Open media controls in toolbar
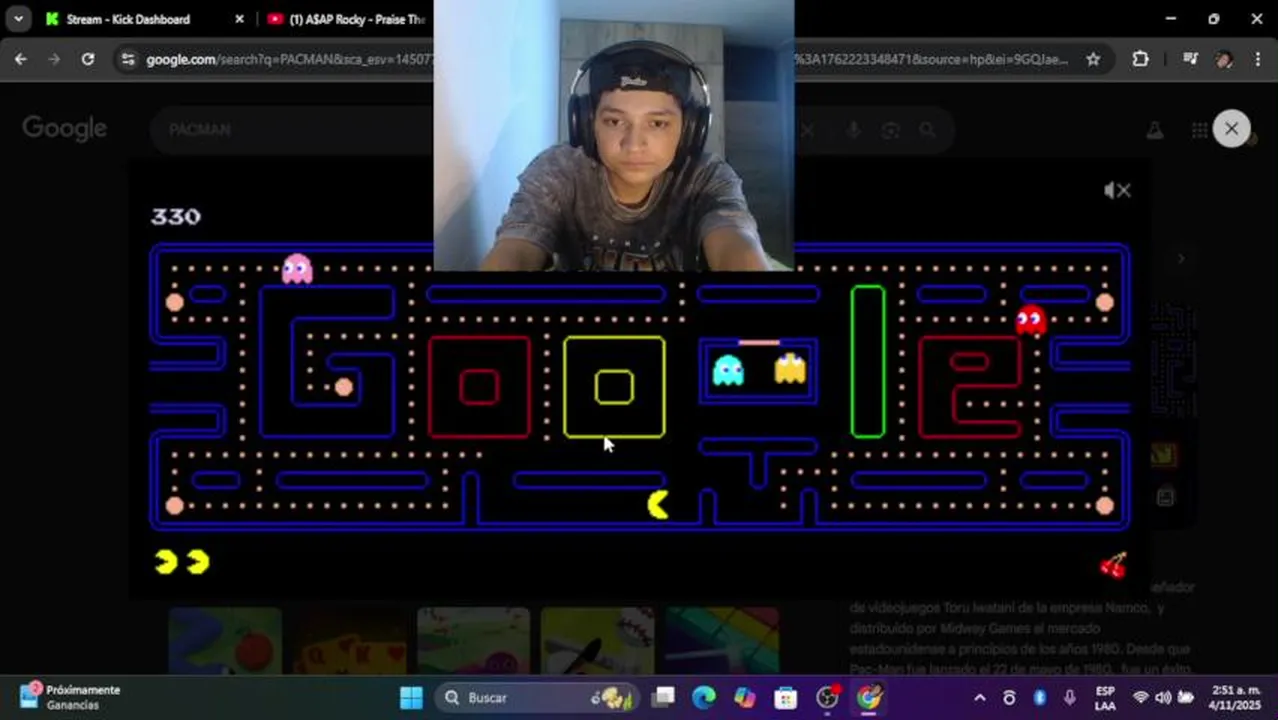Viewport: 1278px width, 720px height. pos(1190,59)
